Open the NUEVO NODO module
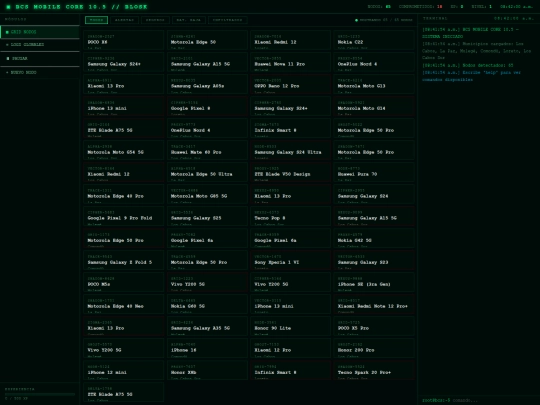Viewport: 540px width, 405px height. coord(40,73)
